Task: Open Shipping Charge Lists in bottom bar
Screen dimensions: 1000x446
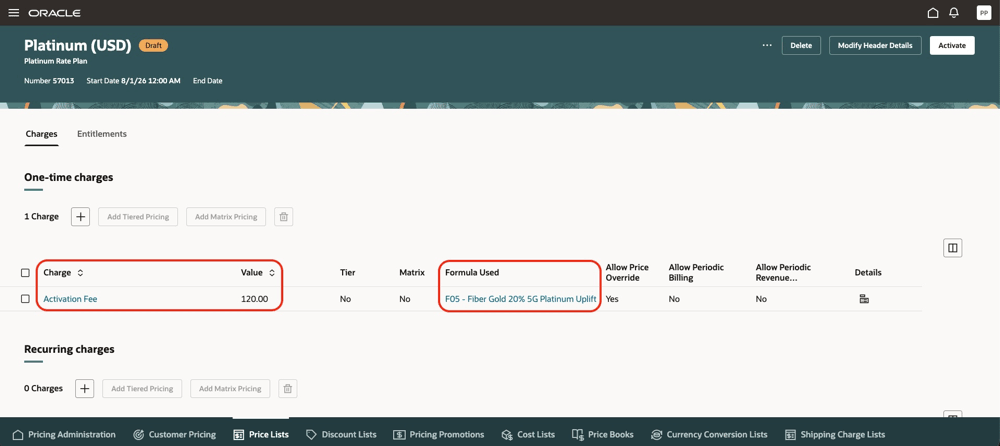Action: coord(835,434)
